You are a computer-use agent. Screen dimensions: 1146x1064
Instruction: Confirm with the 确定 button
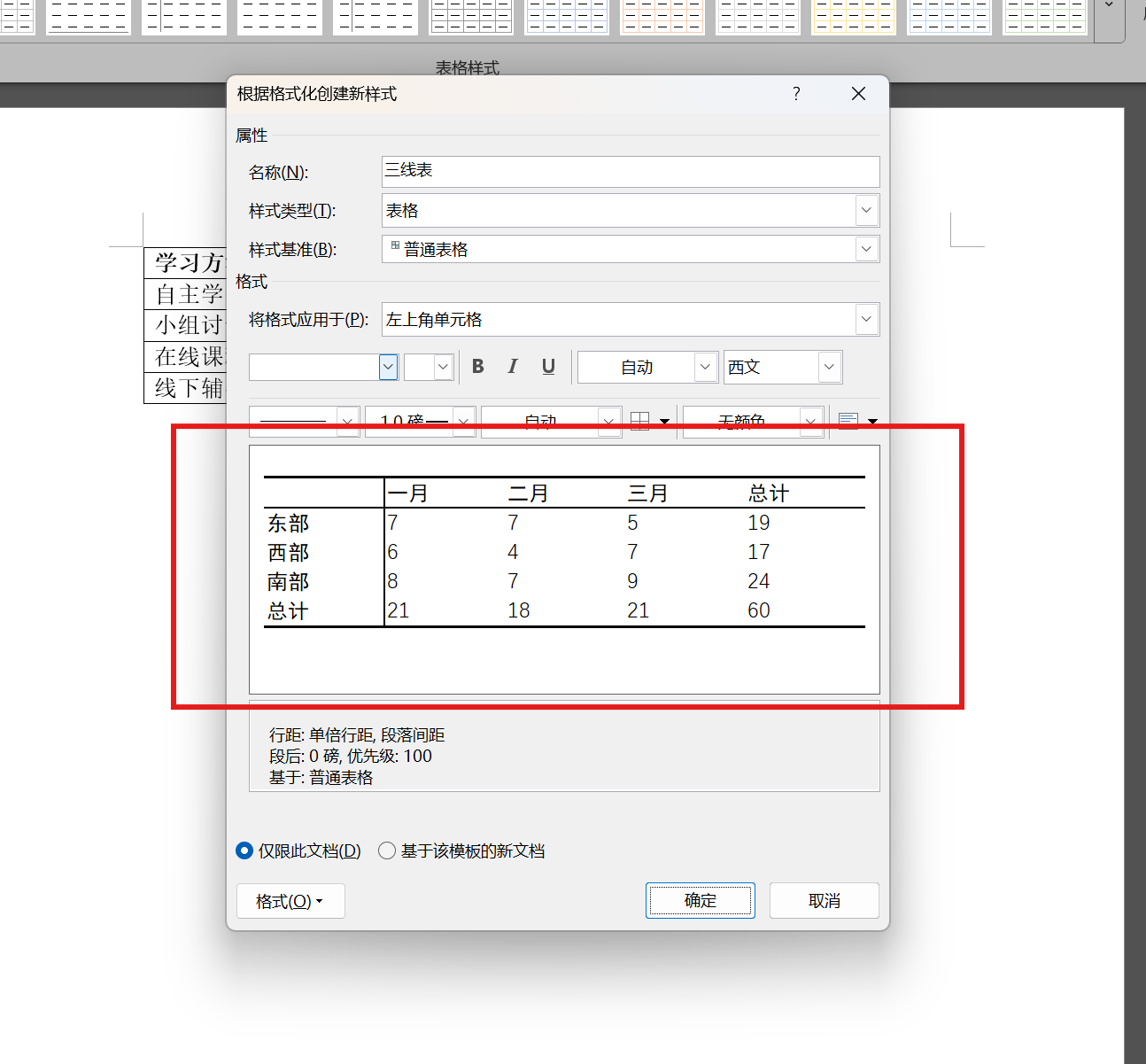click(x=701, y=900)
